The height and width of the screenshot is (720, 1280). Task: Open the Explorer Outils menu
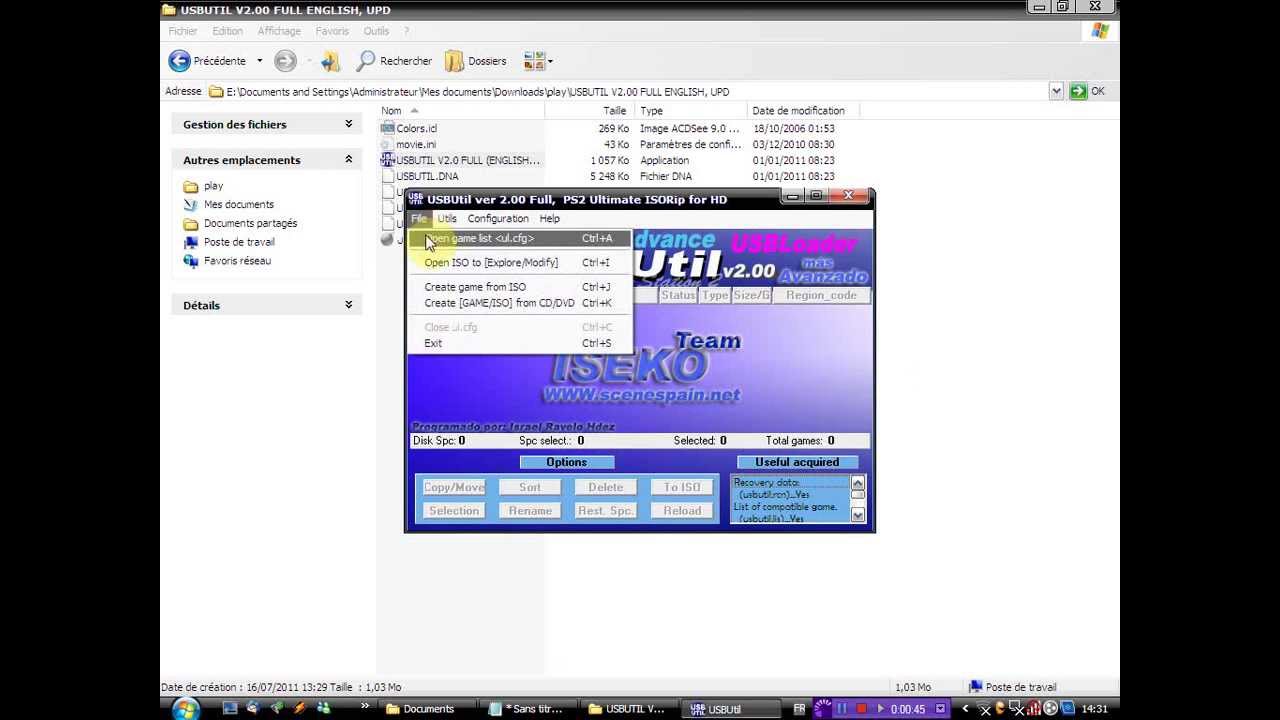(376, 31)
